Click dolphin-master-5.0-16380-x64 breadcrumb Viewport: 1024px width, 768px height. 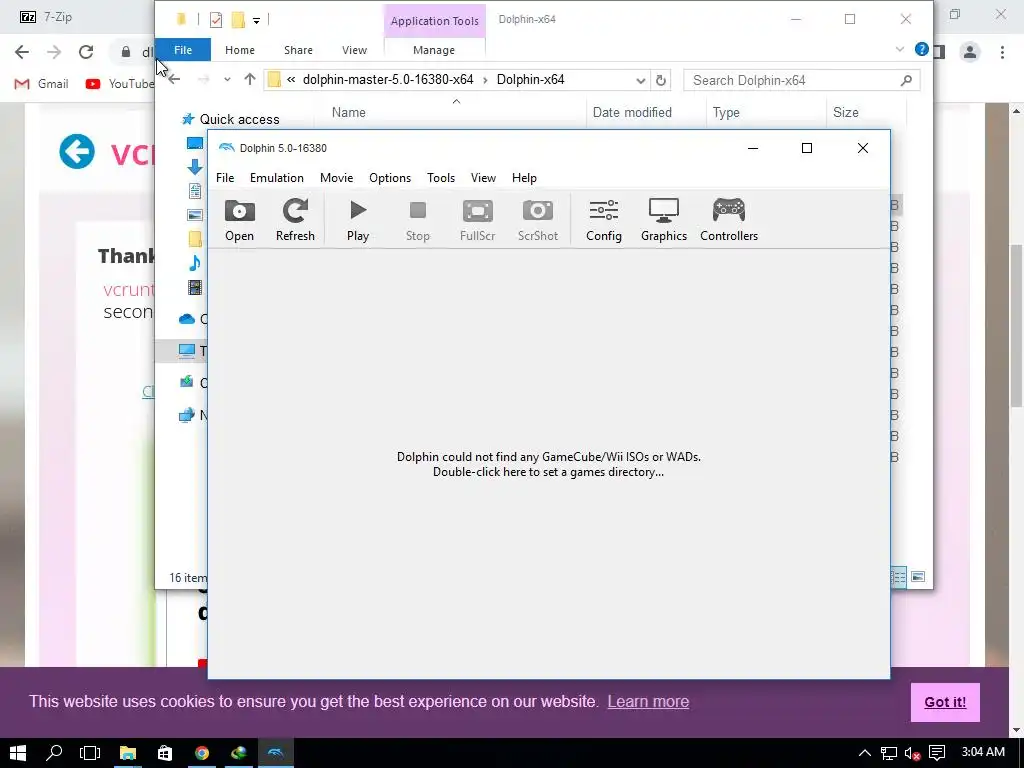tap(388, 80)
